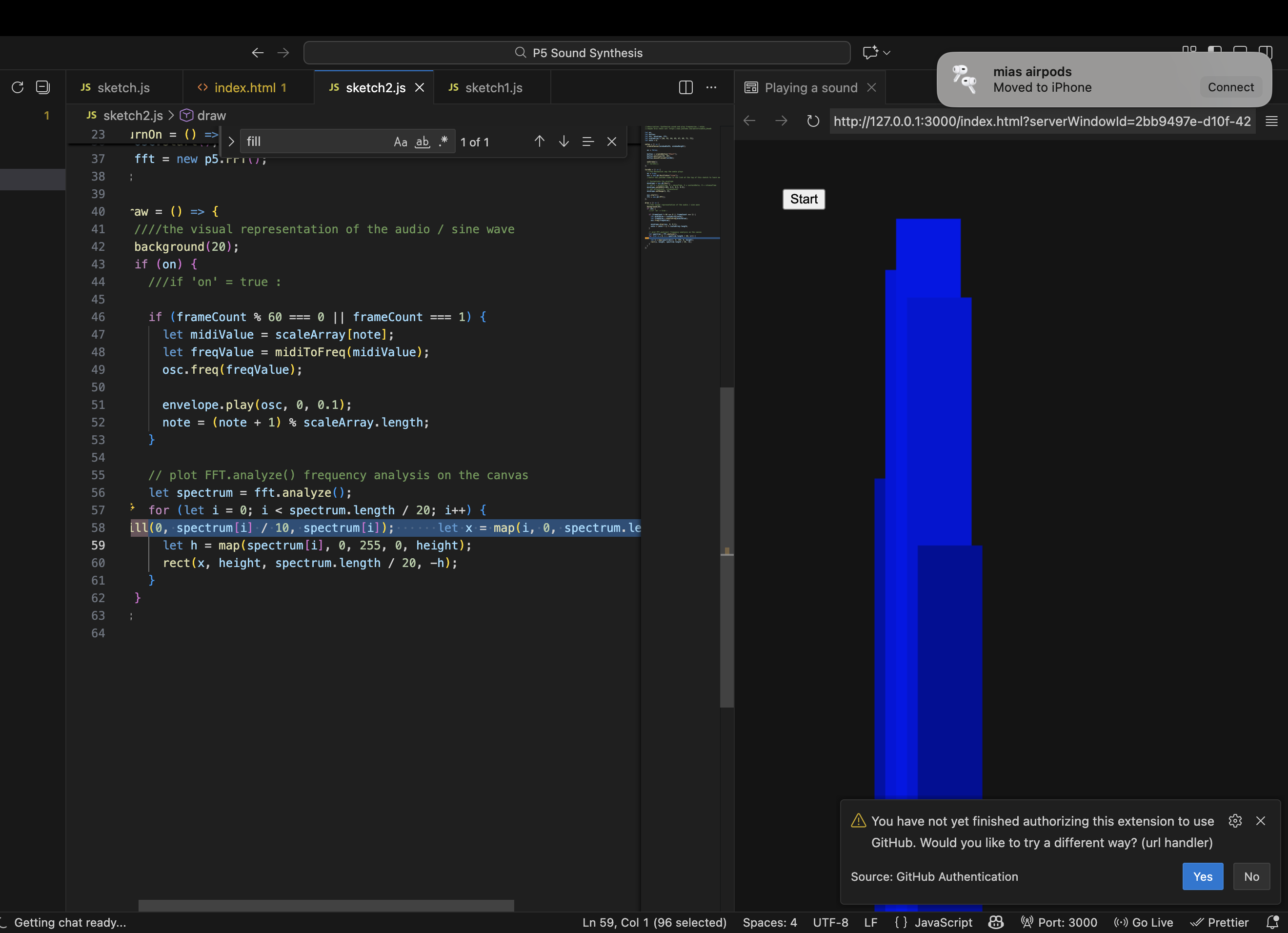Navigate back in the Simple Browser
This screenshot has width=1288, height=933.
point(749,121)
